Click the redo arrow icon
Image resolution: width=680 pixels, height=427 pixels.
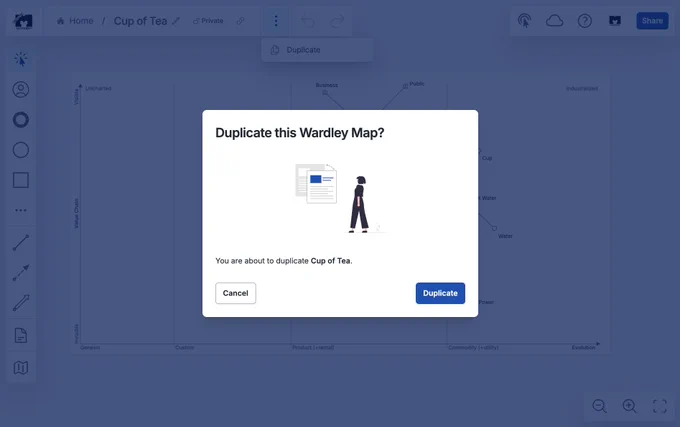point(337,21)
